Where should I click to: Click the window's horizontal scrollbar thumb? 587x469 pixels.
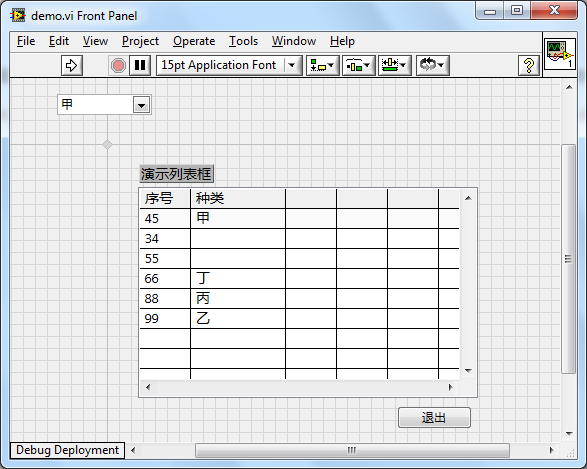(x=352, y=450)
